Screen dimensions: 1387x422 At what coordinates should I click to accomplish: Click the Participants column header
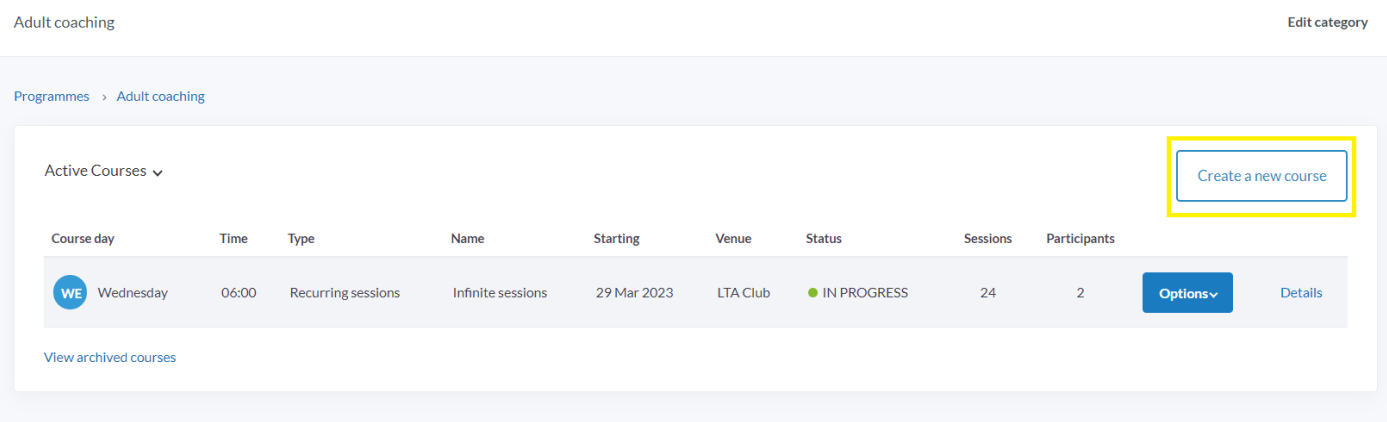coord(1080,239)
